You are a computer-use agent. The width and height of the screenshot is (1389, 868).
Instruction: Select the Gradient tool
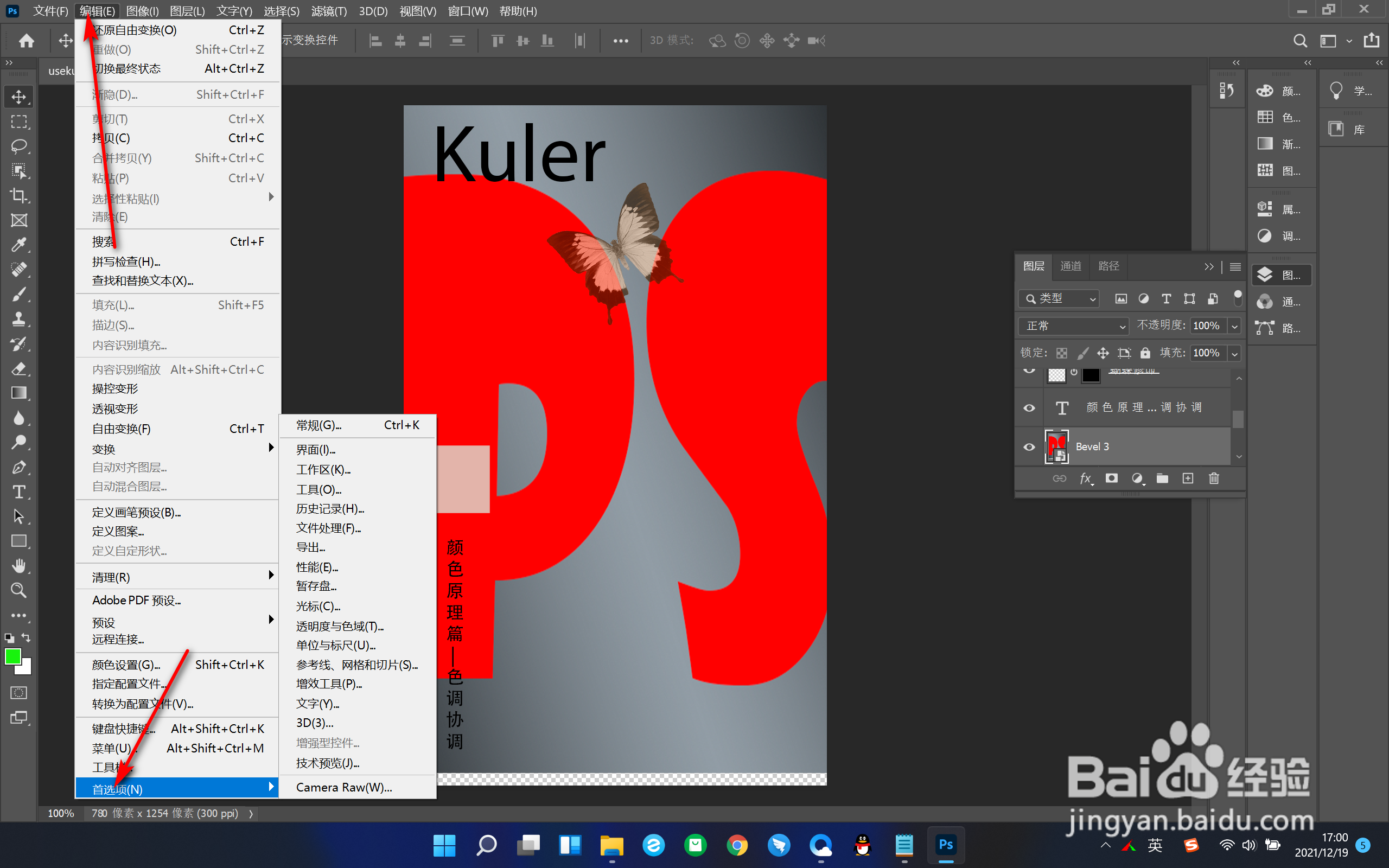point(19,393)
